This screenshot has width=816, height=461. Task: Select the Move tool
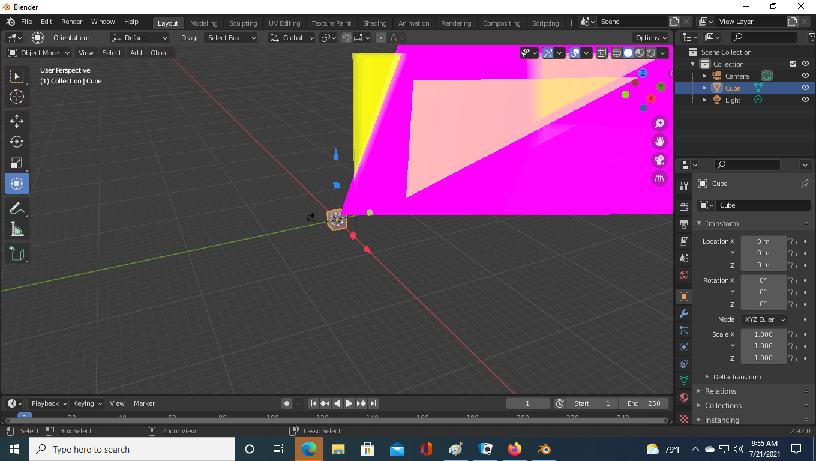[x=17, y=121]
